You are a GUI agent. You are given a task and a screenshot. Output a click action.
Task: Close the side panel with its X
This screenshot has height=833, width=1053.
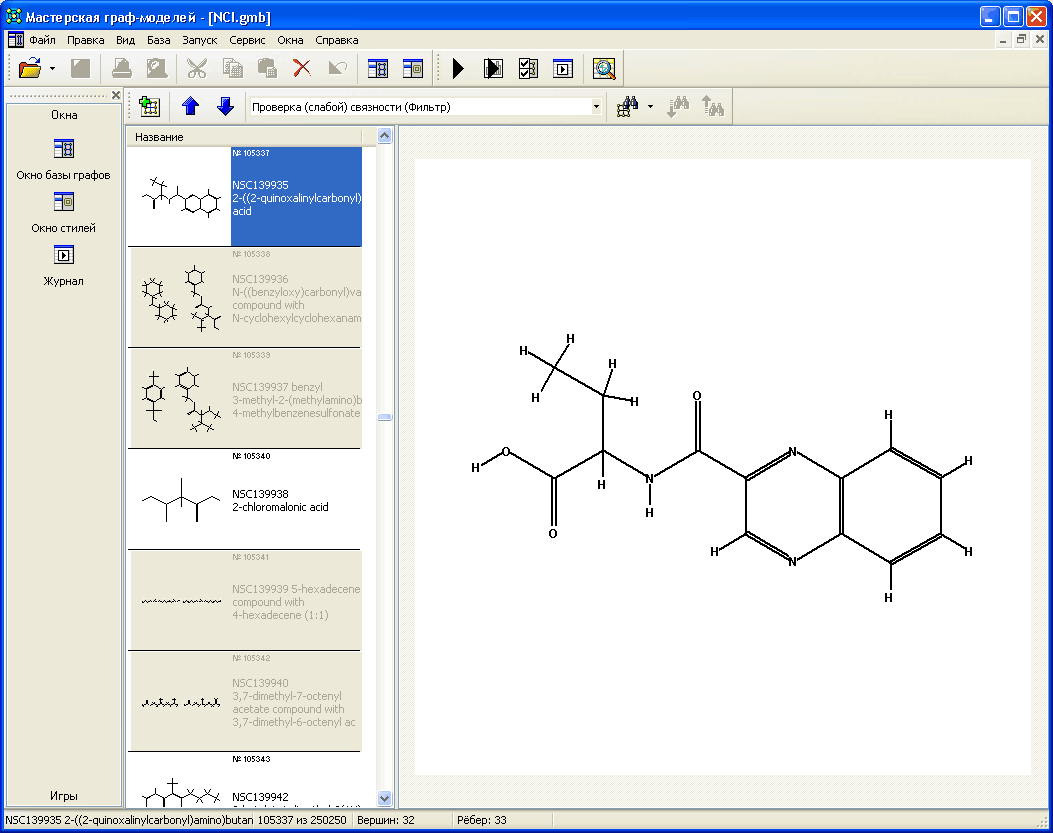pos(116,95)
